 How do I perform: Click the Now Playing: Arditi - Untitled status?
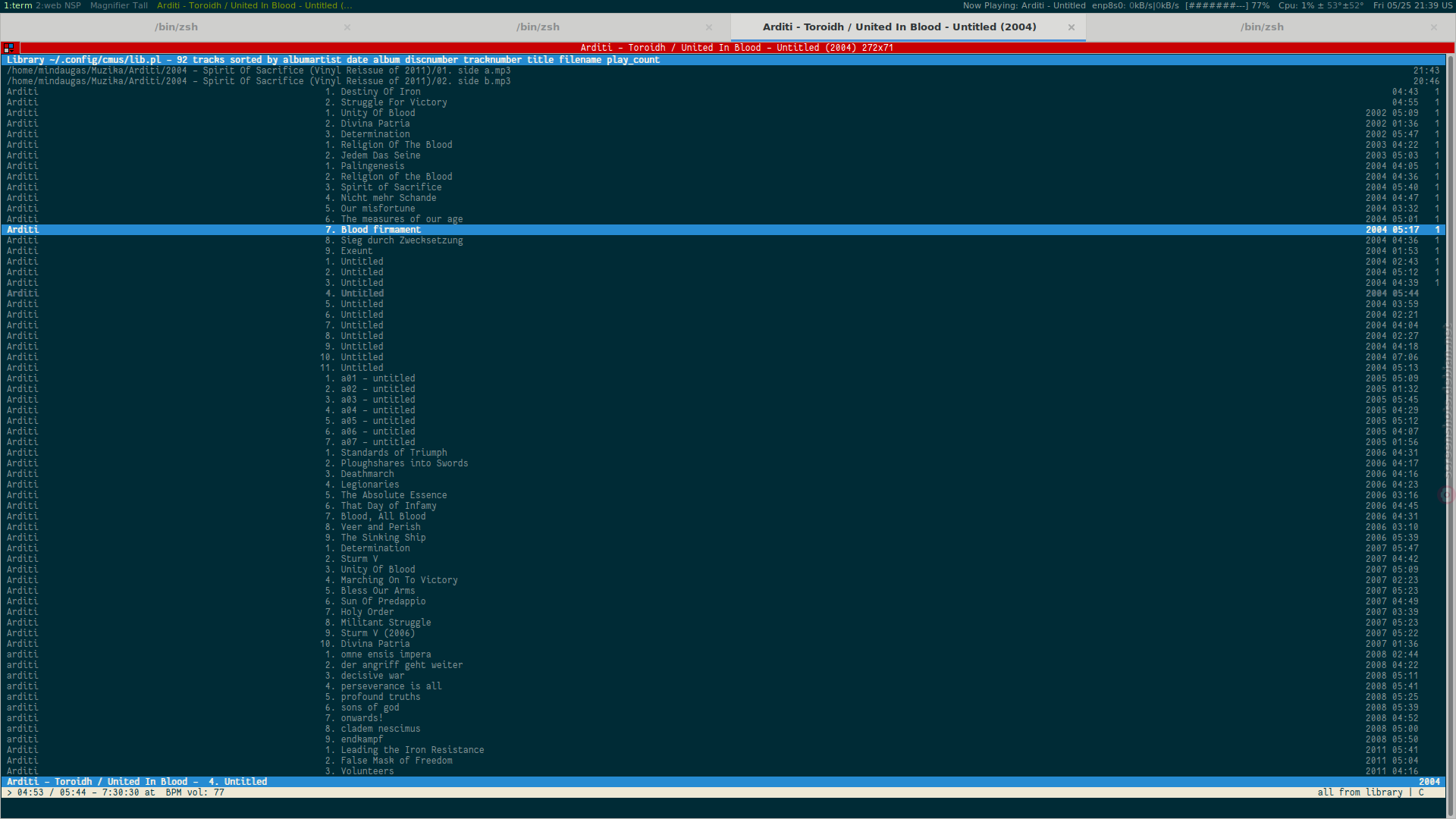click(1024, 5)
